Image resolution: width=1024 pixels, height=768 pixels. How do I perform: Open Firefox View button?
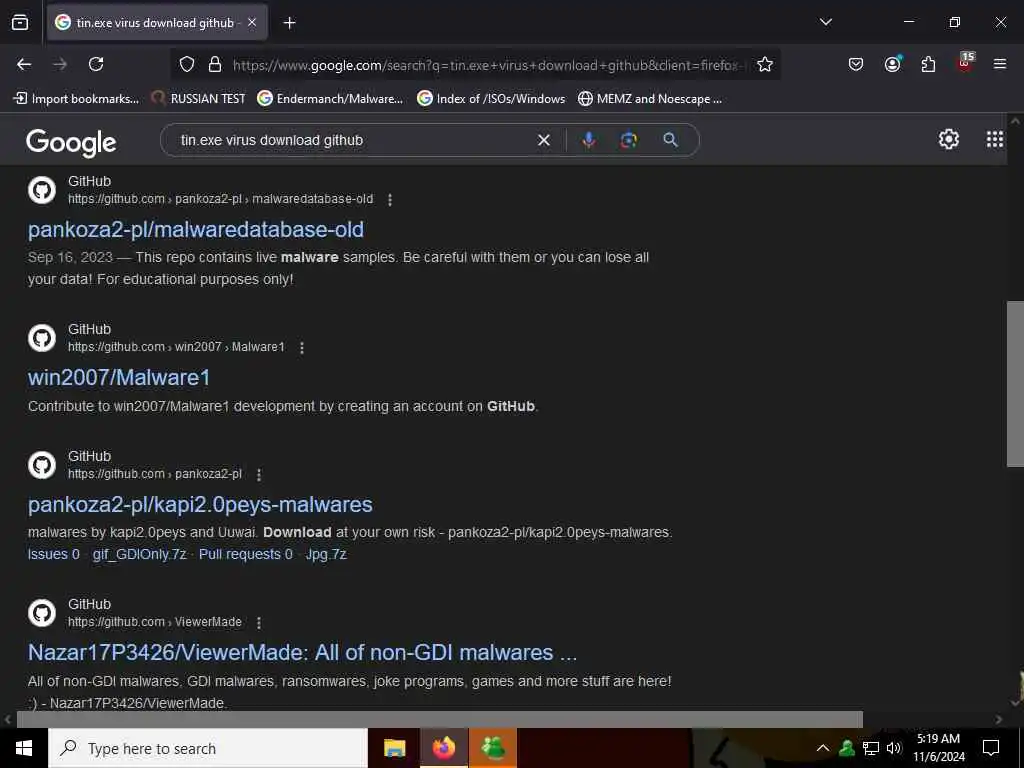(x=20, y=22)
